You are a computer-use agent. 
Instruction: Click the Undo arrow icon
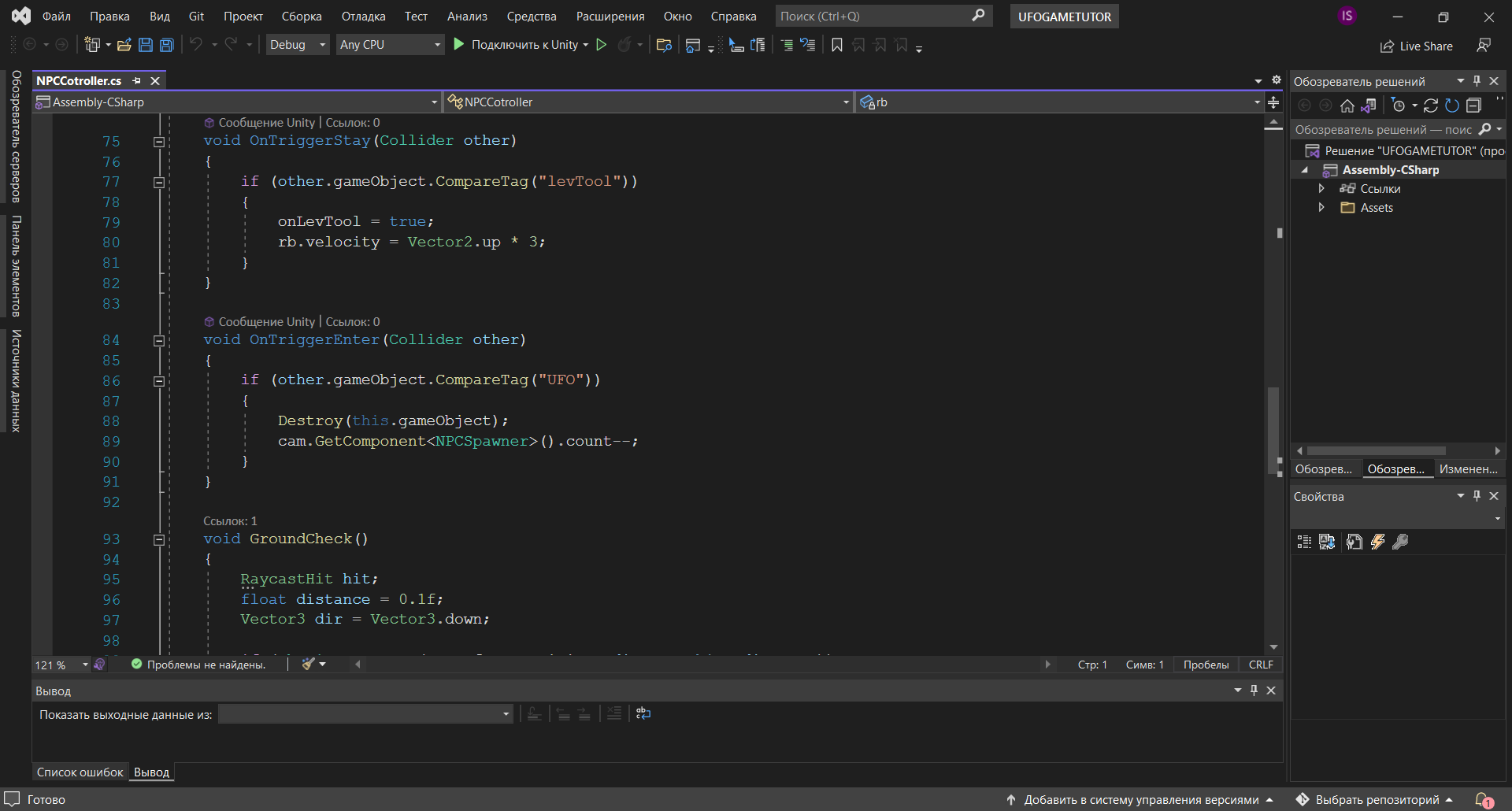196,45
